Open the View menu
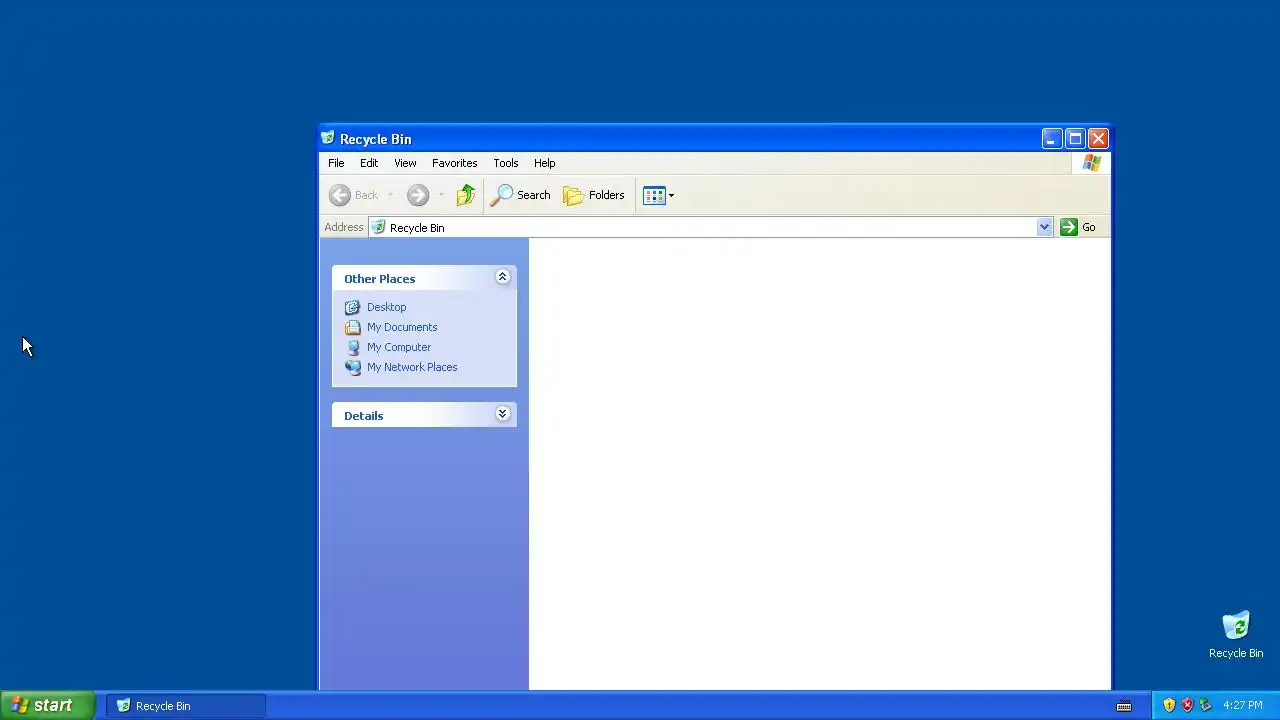The height and width of the screenshot is (720, 1280). tap(405, 163)
